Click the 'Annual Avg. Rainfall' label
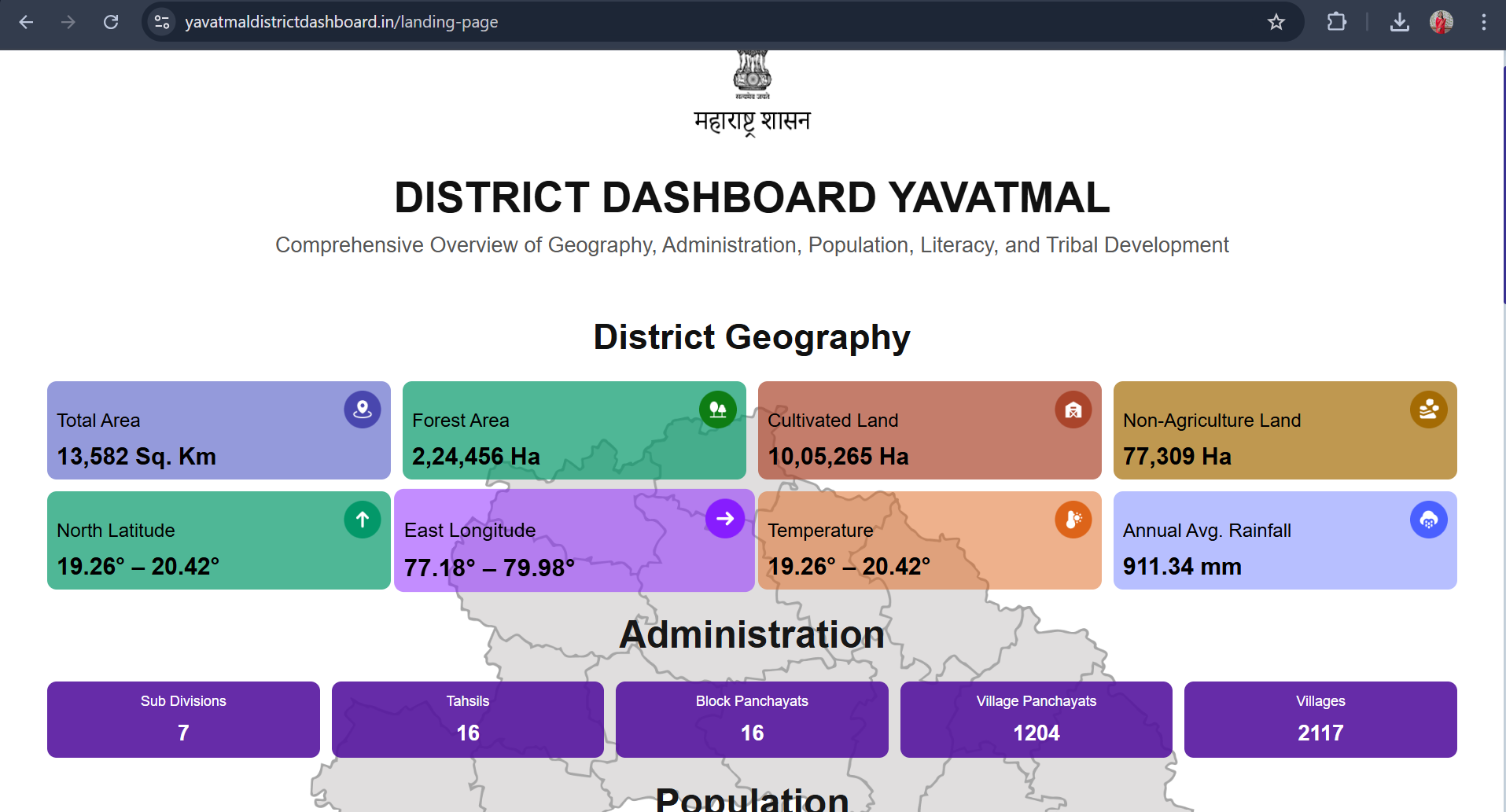 [1207, 531]
